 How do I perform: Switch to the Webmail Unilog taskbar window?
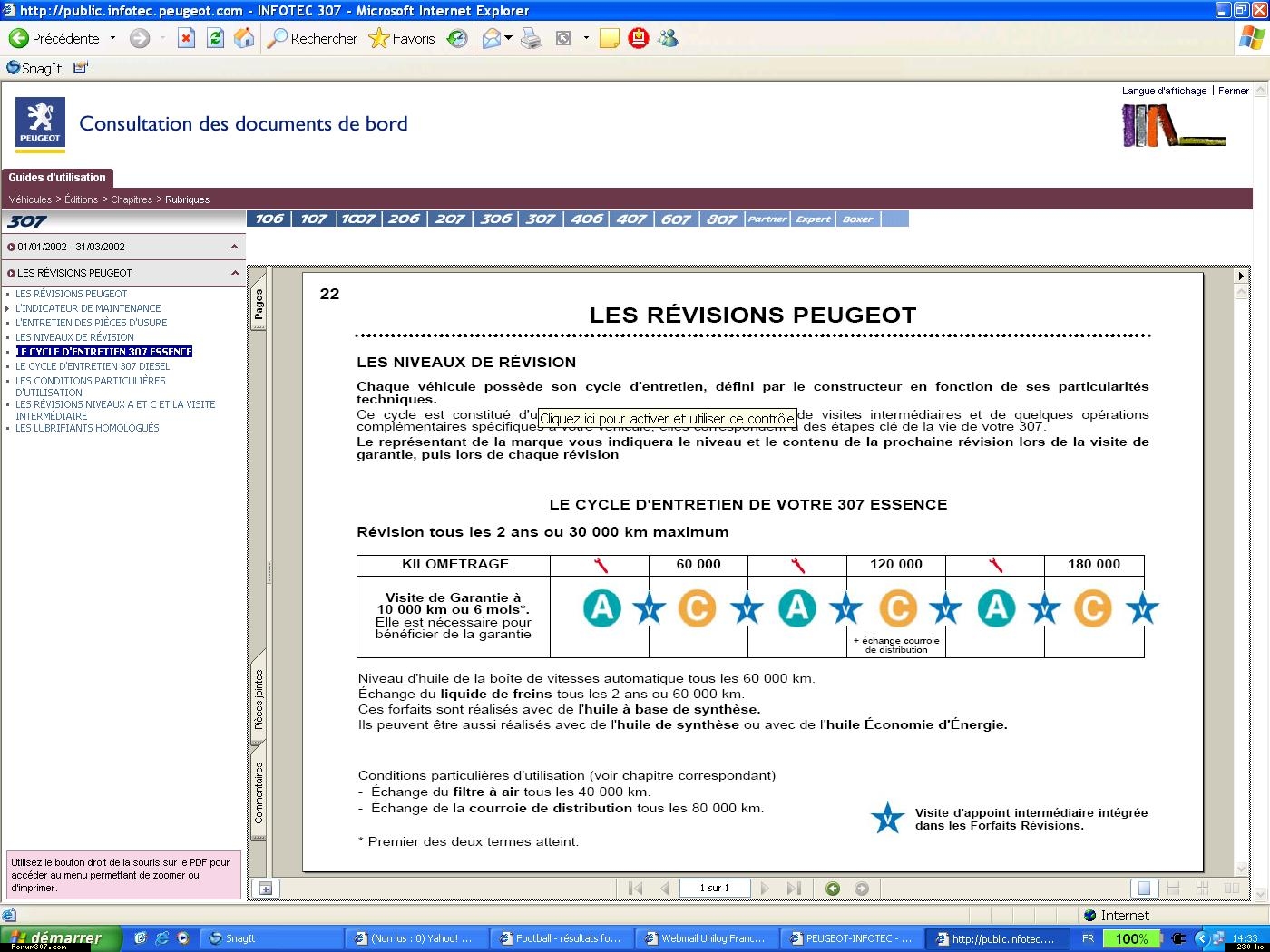pyautogui.click(x=708, y=938)
